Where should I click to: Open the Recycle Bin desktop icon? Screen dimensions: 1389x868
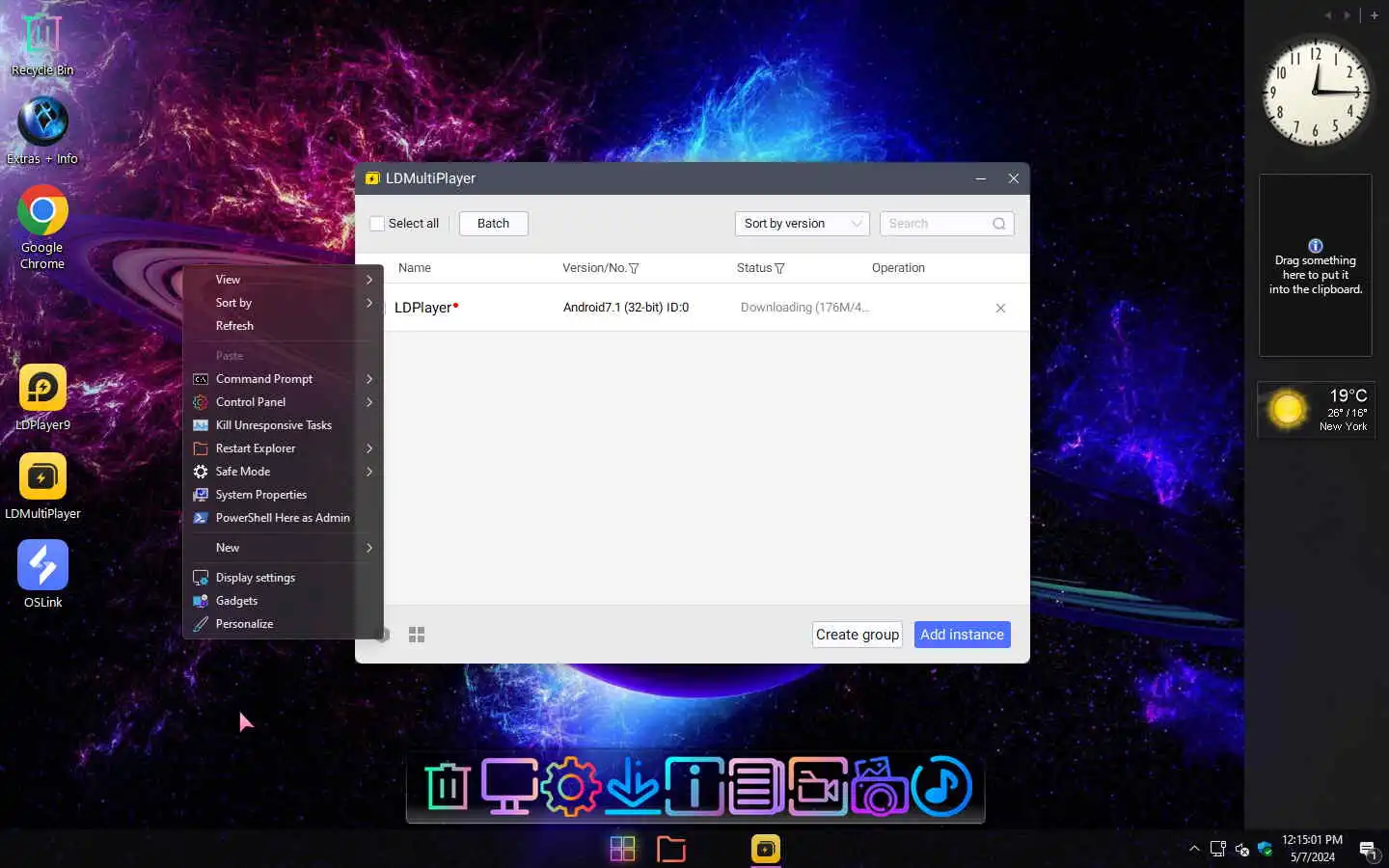tap(42, 44)
